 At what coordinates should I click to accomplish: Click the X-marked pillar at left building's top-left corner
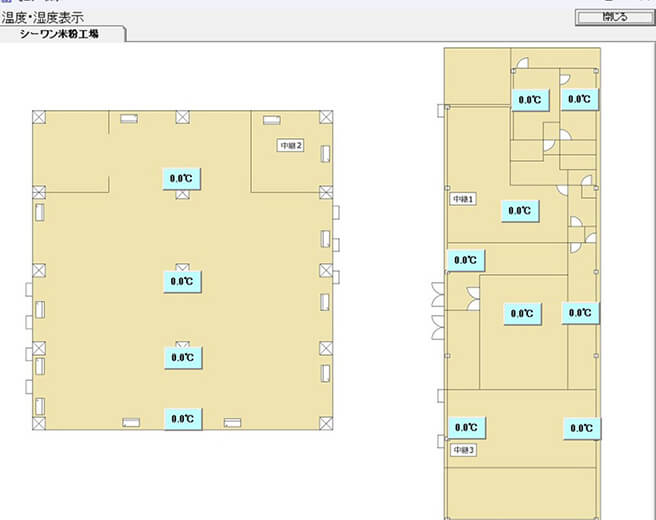tap(39, 117)
